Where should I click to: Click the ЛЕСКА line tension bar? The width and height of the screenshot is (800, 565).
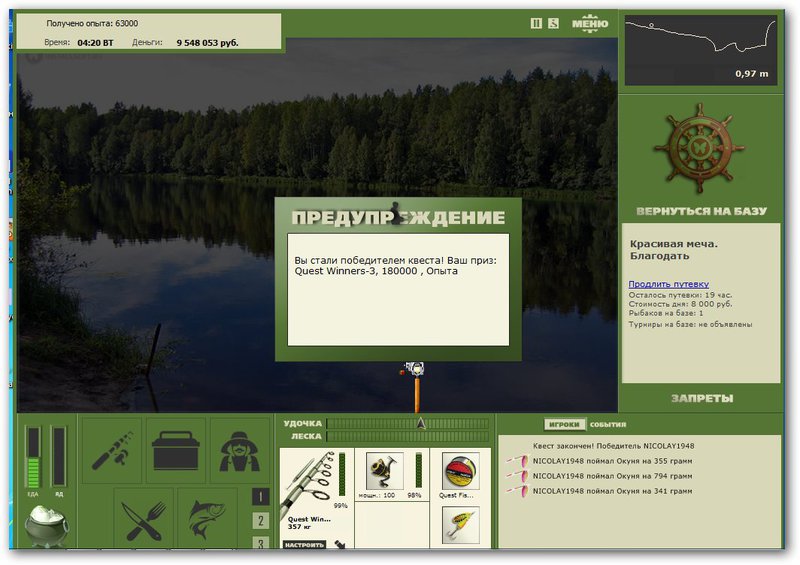[407, 436]
